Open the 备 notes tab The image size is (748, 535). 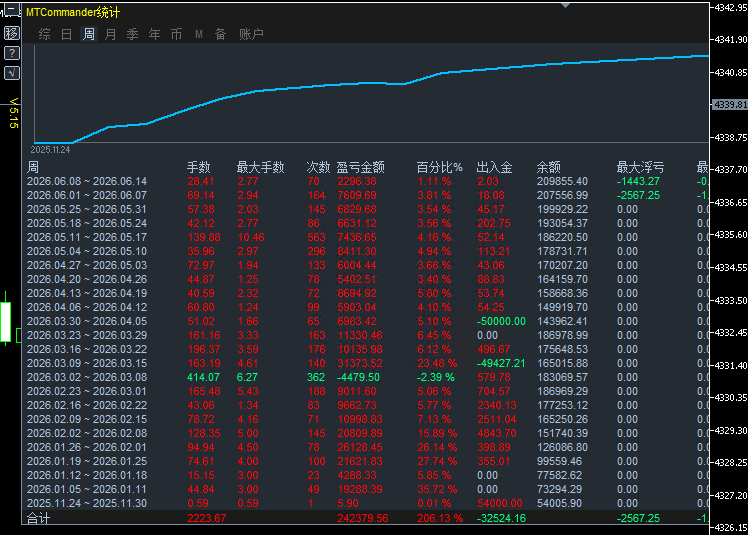pyautogui.click(x=220, y=34)
